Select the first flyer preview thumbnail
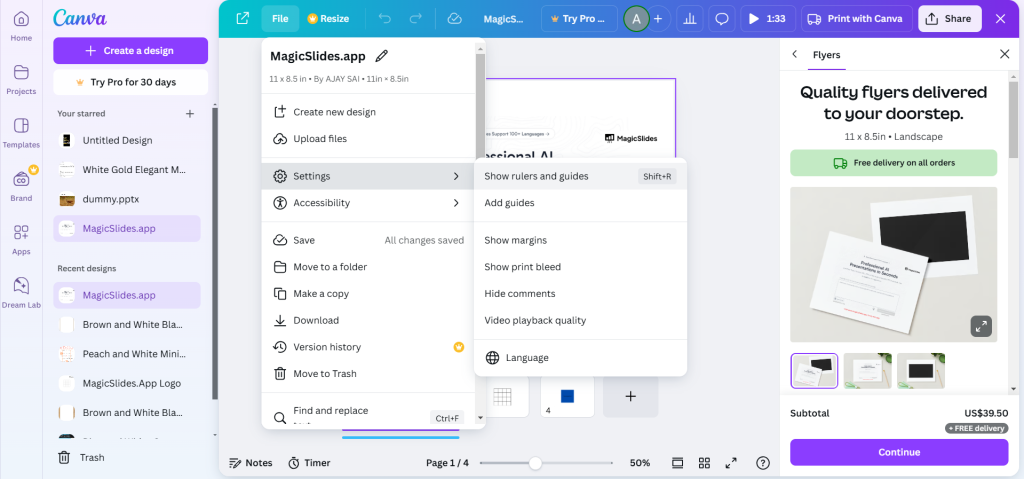 coord(814,371)
